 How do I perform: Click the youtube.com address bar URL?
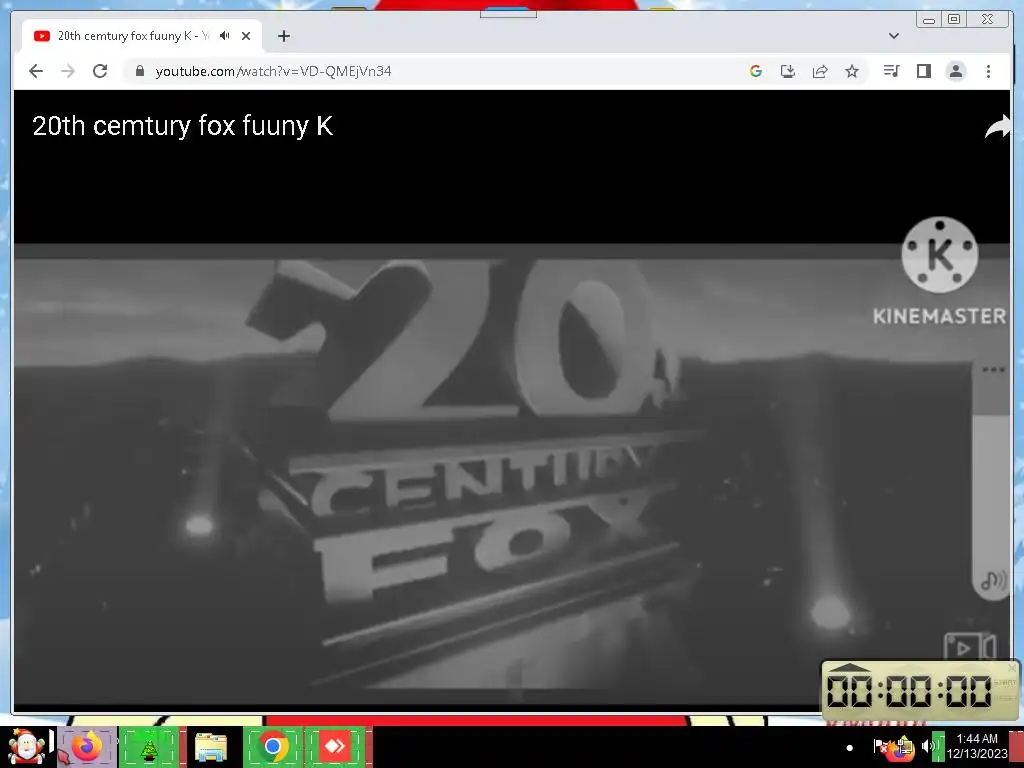[273, 71]
